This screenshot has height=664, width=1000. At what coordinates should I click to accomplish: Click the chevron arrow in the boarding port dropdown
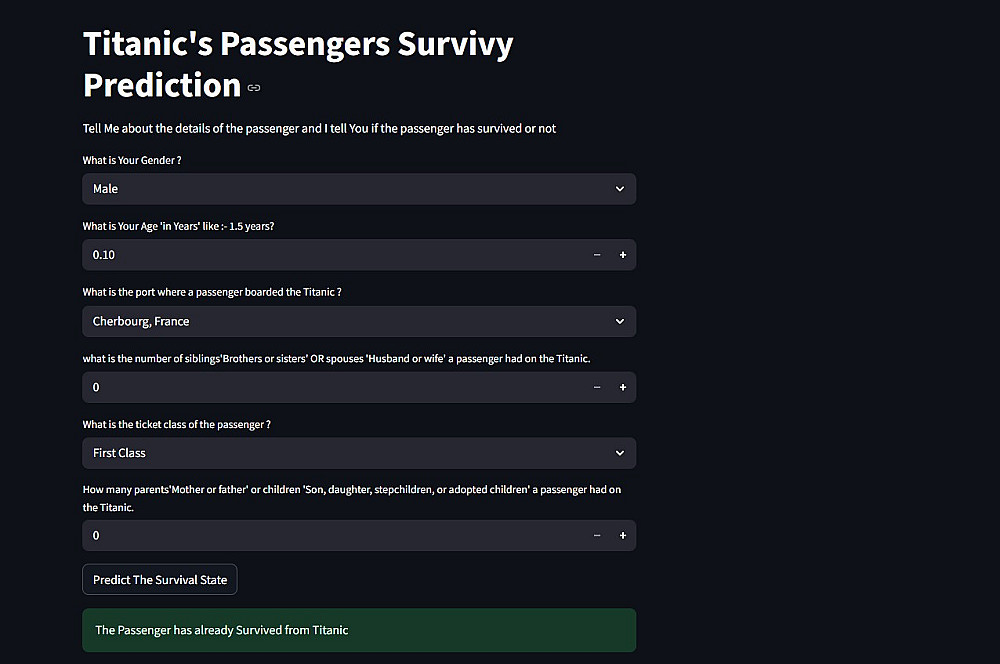click(x=620, y=321)
